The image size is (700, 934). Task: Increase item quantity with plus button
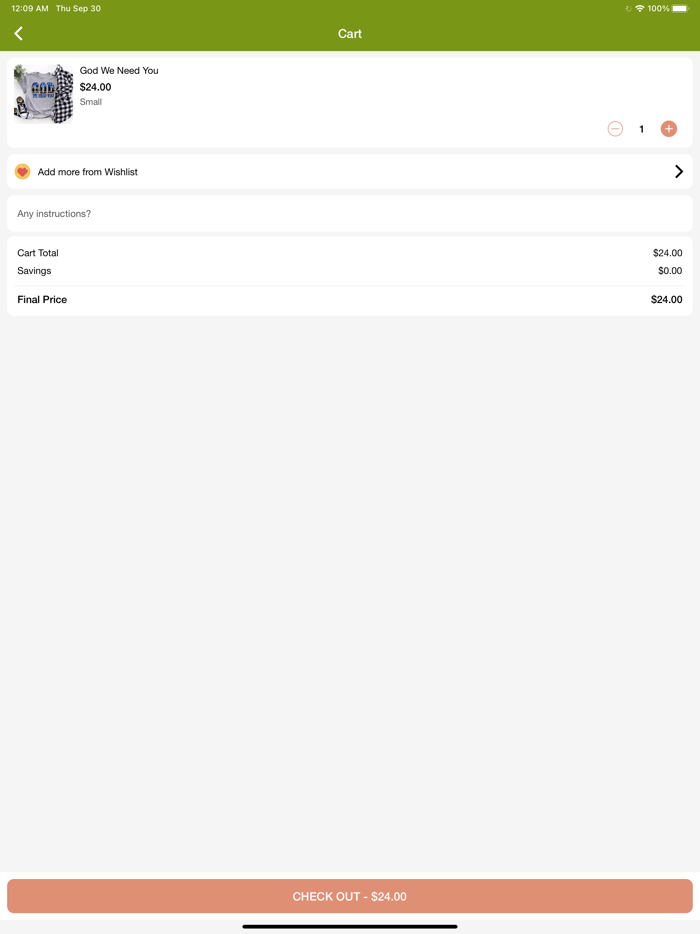pyautogui.click(x=669, y=129)
